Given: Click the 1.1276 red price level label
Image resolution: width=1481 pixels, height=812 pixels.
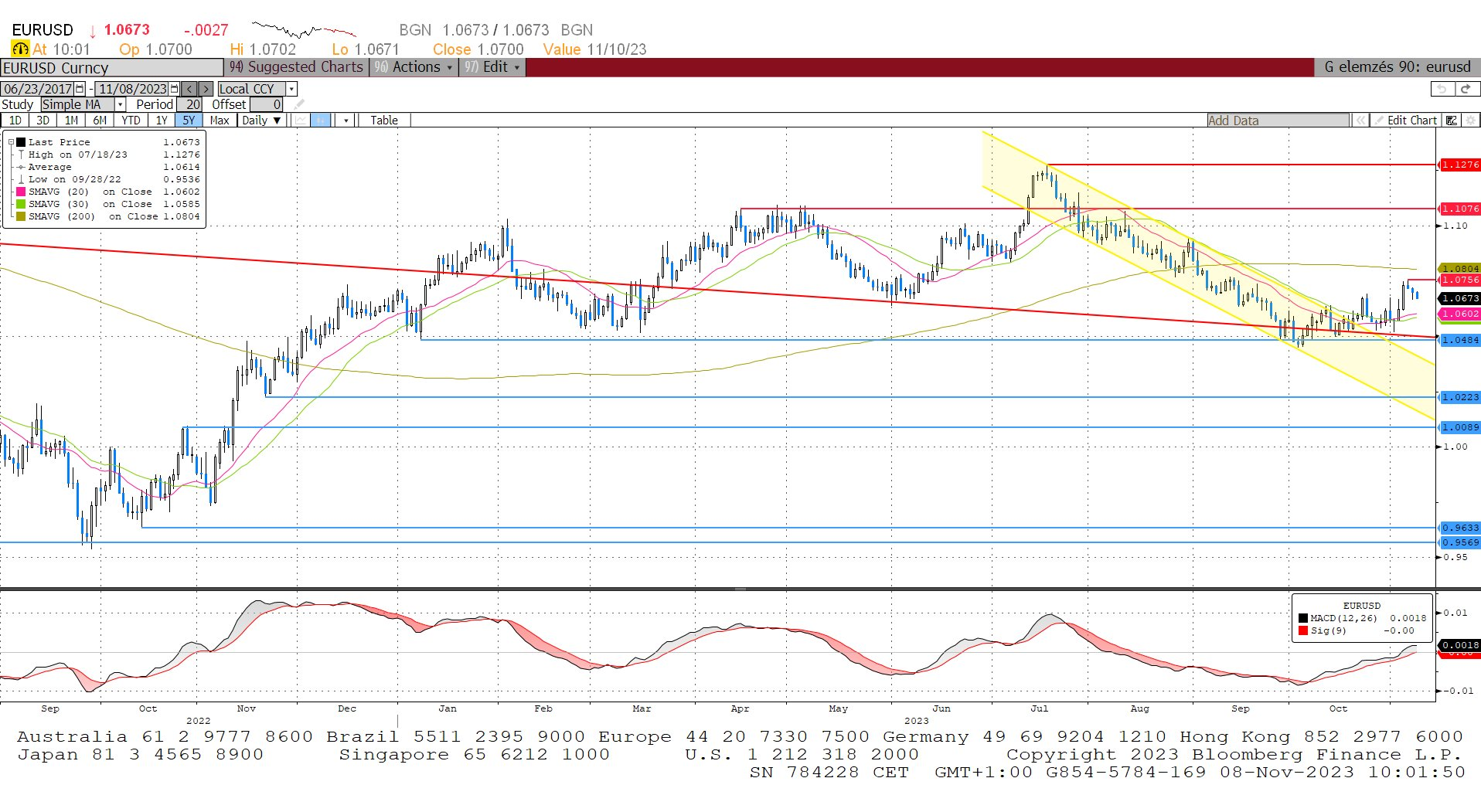Looking at the screenshot, I should coord(1459,165).
